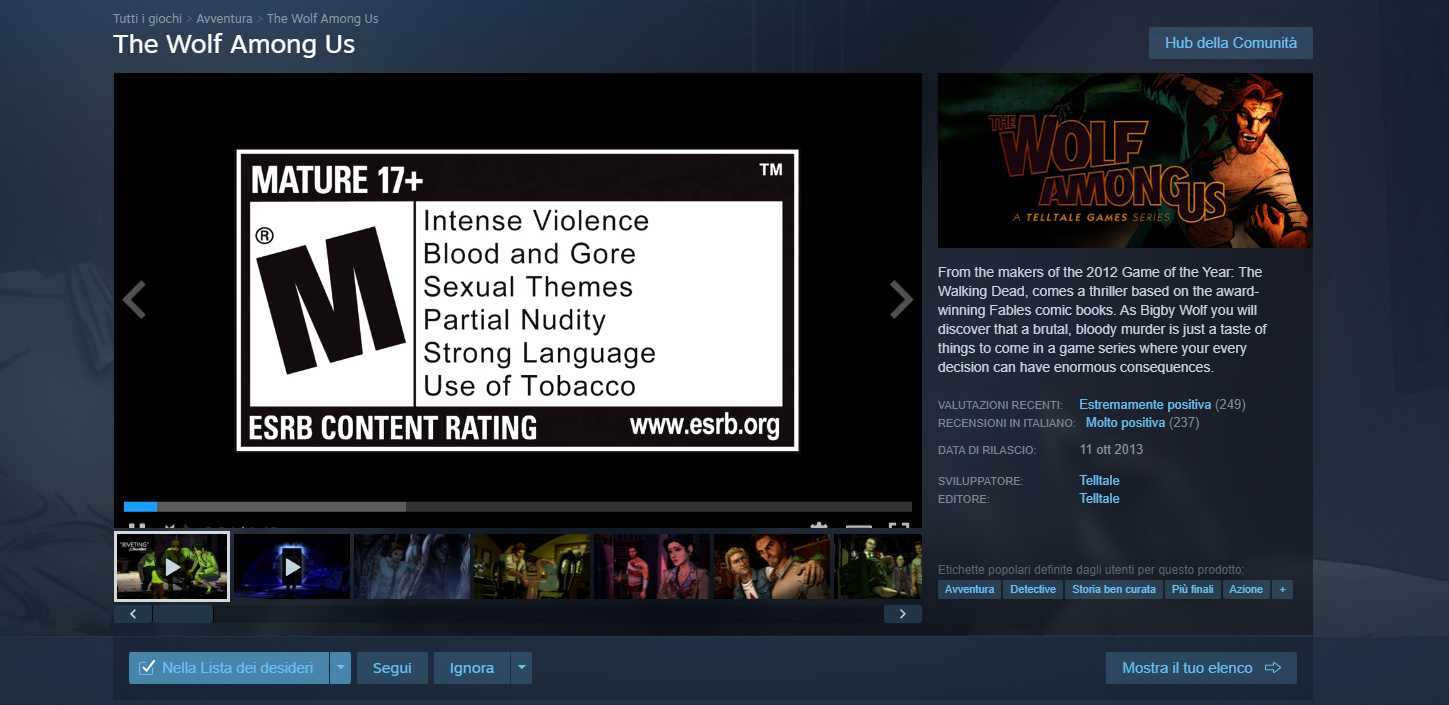Select the Azione tag

[x=1246, y=590]
